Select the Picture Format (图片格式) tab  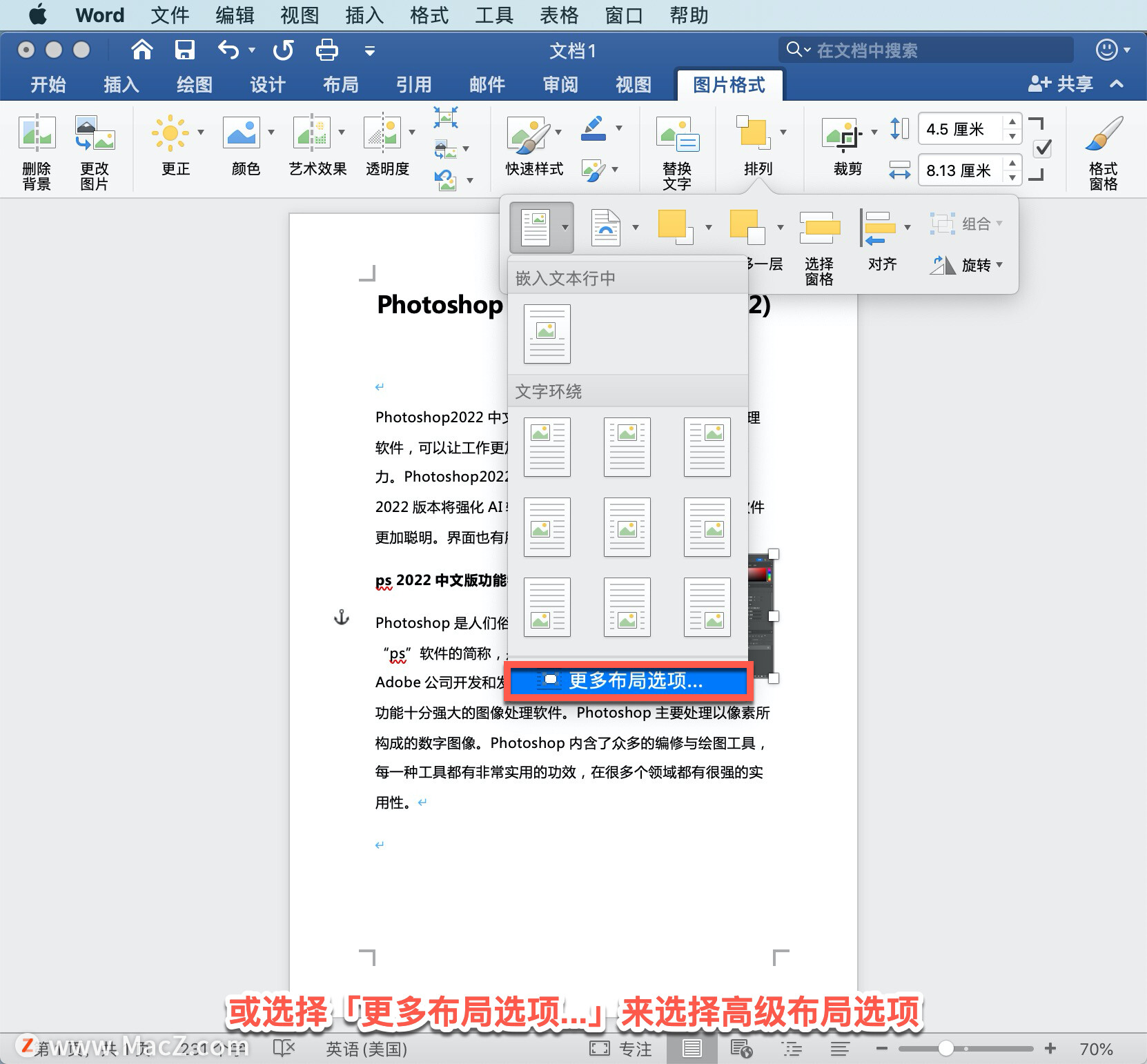729,84
